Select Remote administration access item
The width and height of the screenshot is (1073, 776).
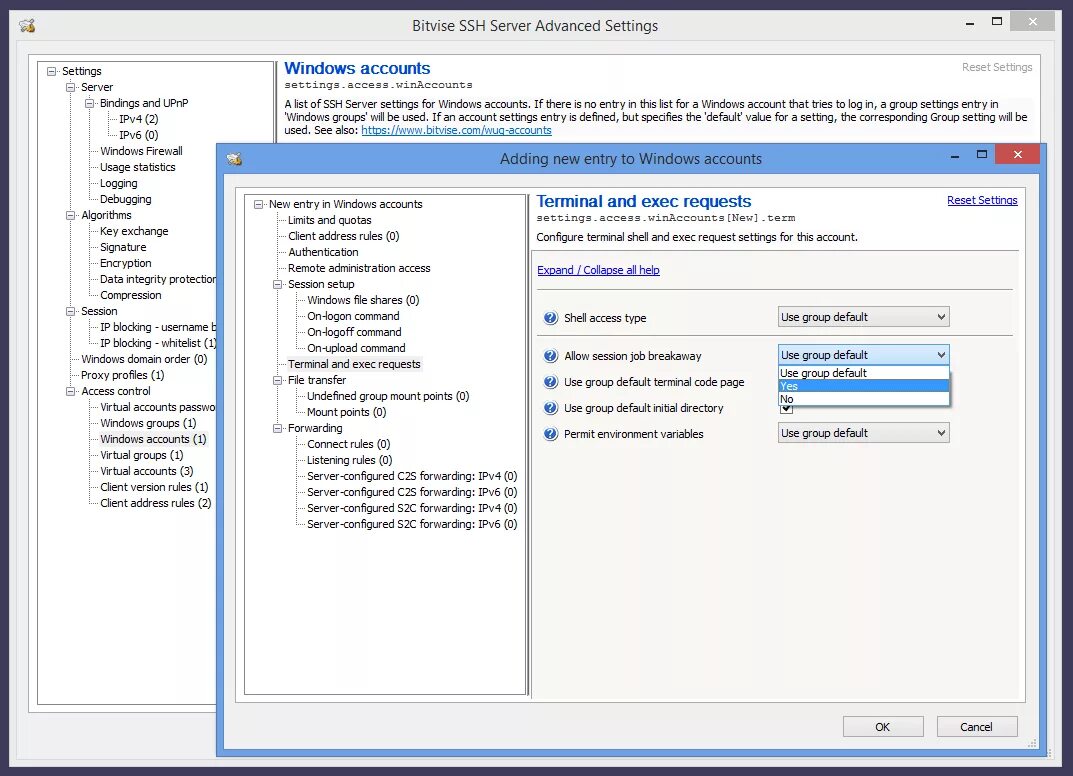click(x=359, y=268)
